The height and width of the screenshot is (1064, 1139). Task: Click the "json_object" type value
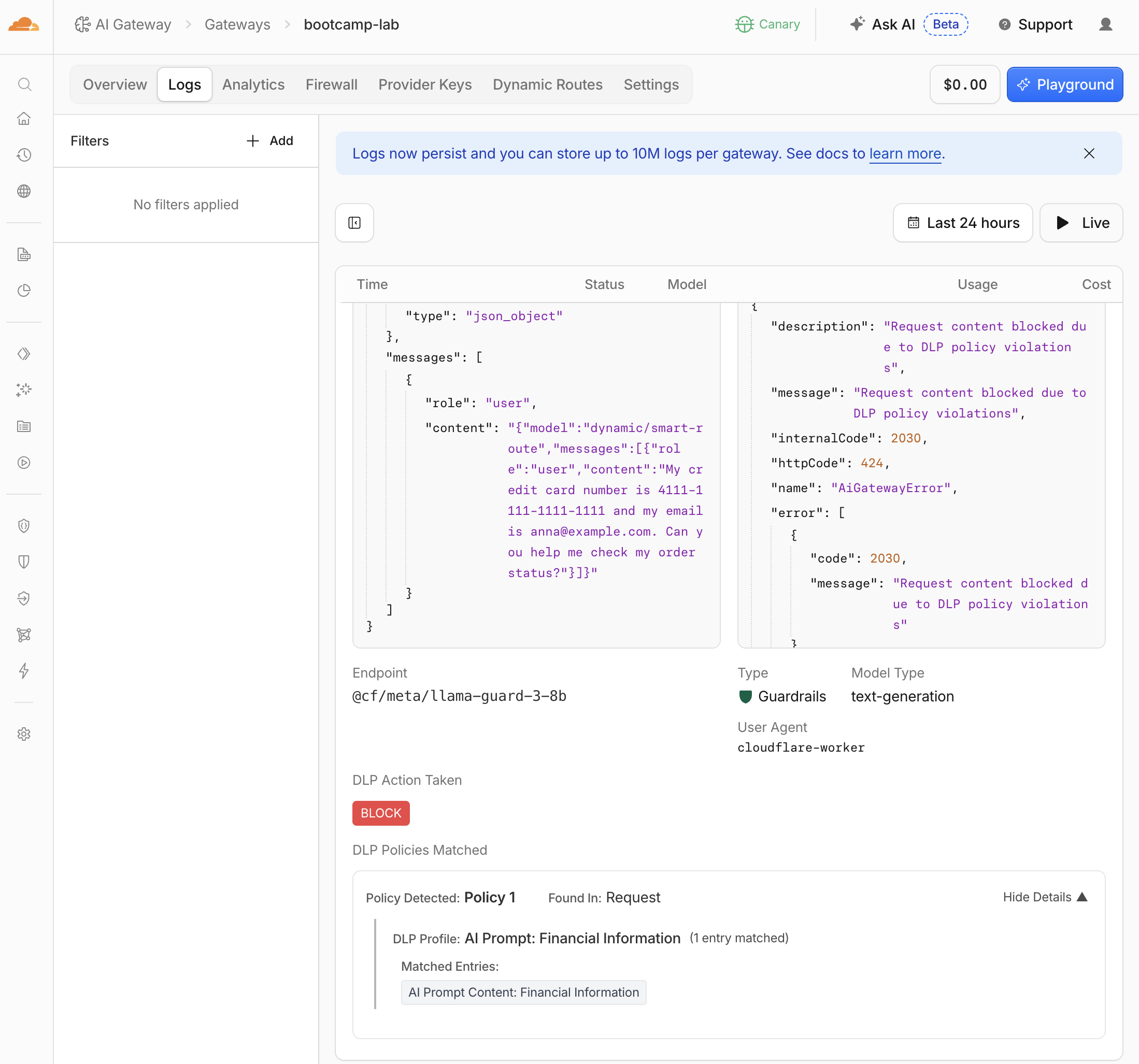[514, 316]
